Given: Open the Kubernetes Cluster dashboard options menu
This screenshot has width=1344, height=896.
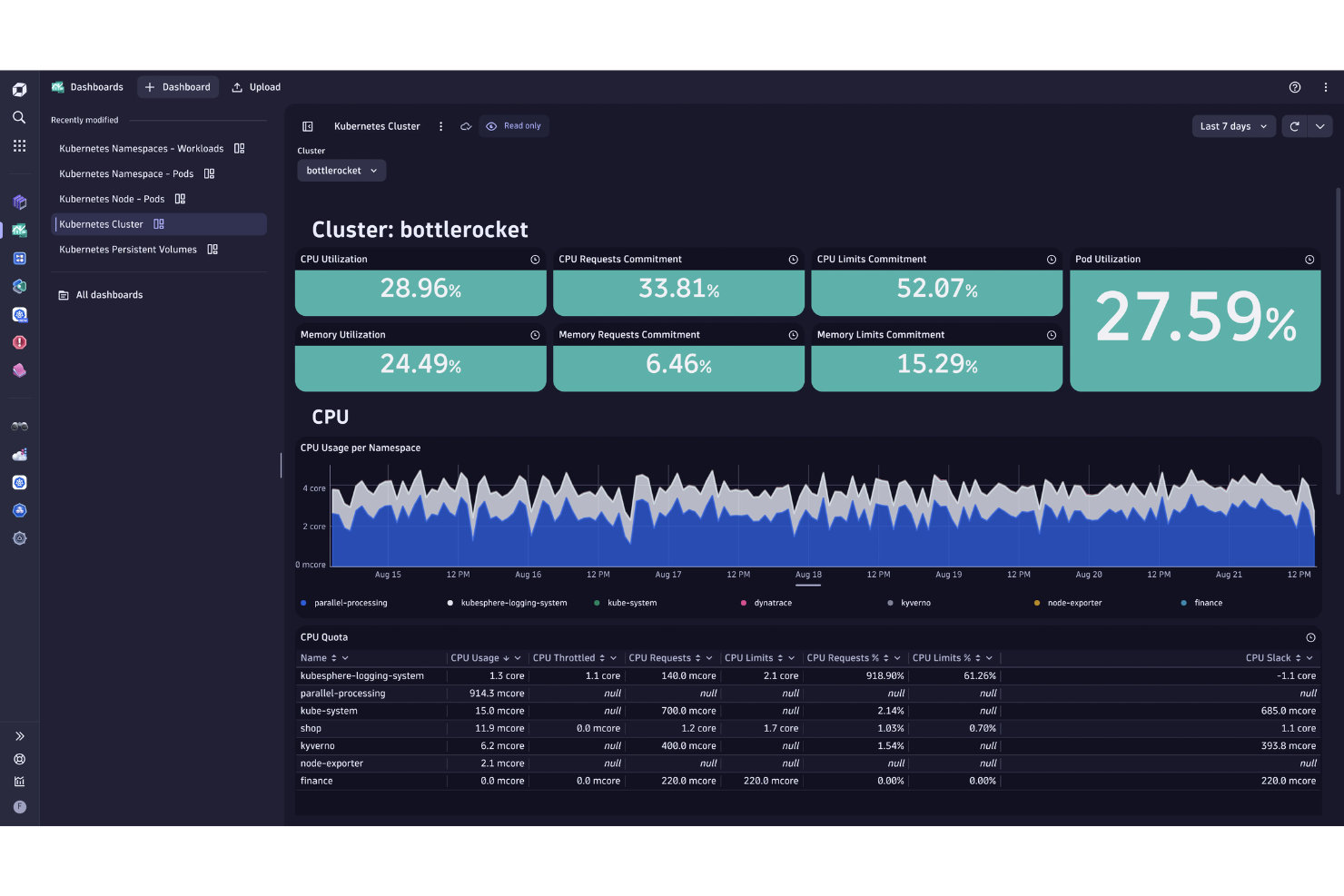Looking at the screenshot, I should coord(440,126).
